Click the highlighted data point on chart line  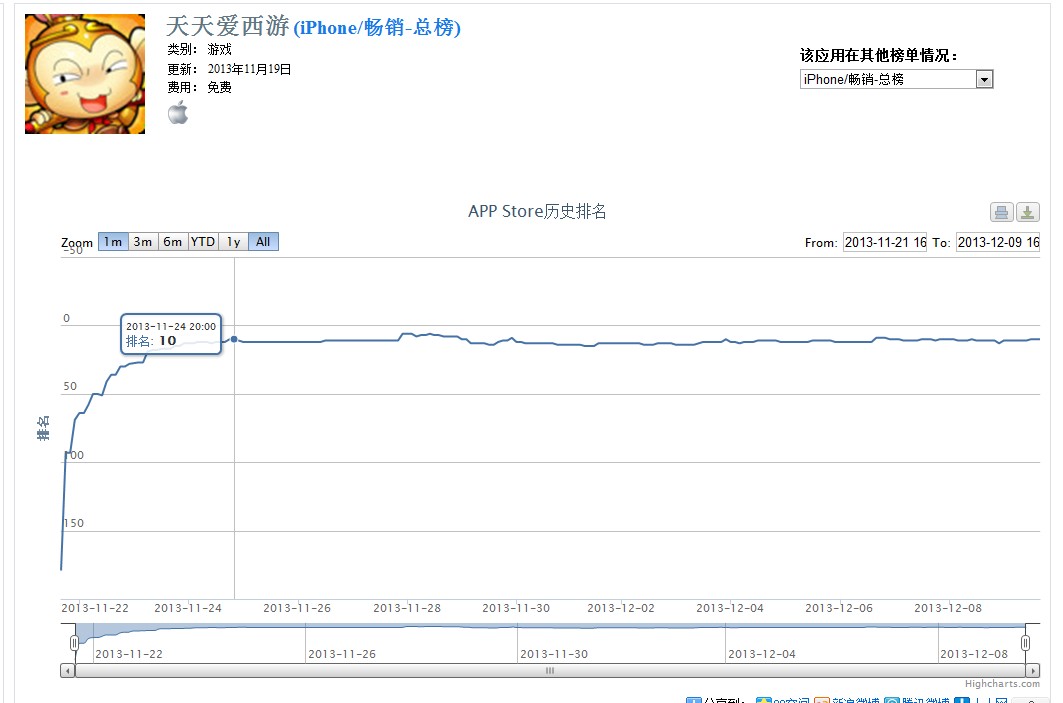coord(234,339)
